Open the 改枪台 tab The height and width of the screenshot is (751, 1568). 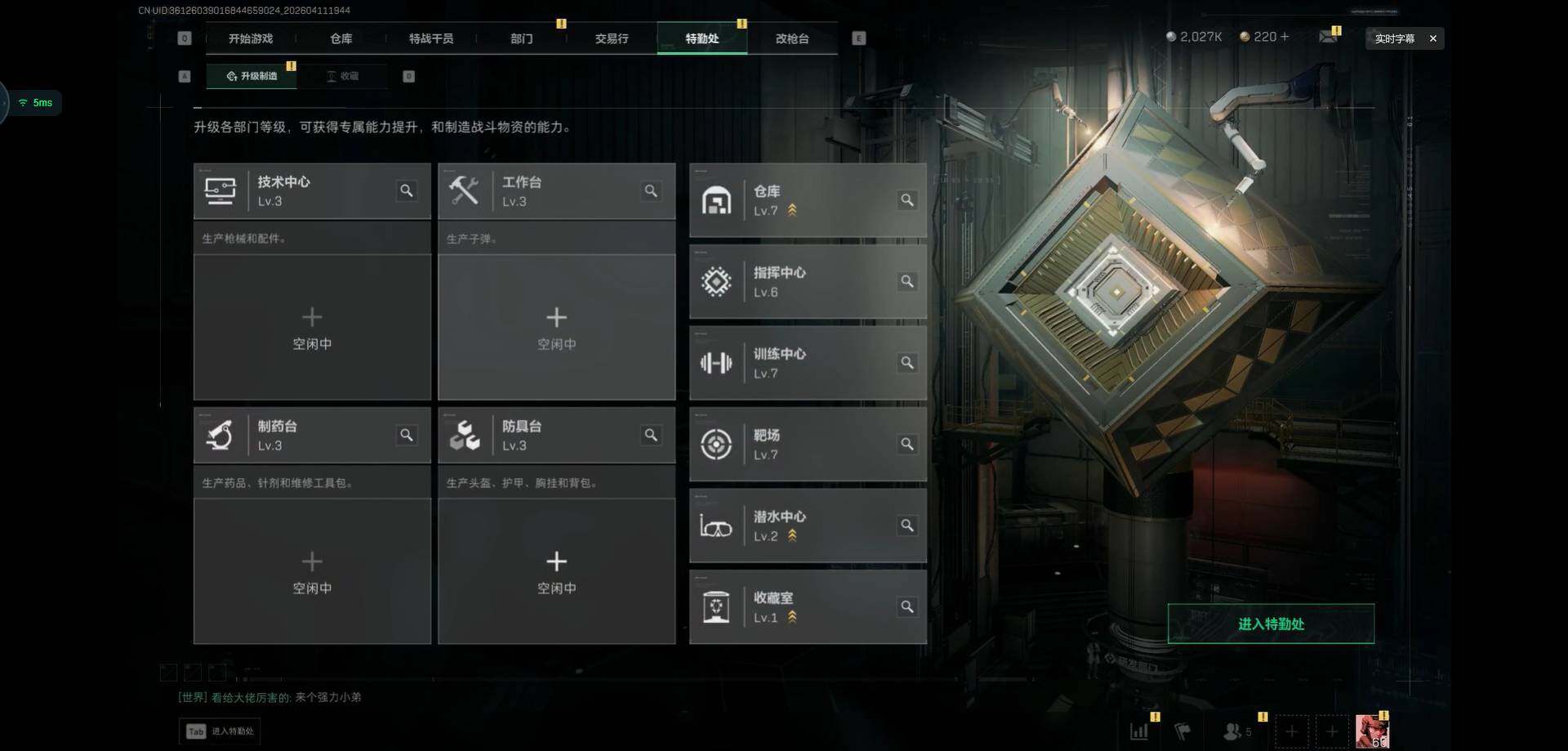[792, 38]
